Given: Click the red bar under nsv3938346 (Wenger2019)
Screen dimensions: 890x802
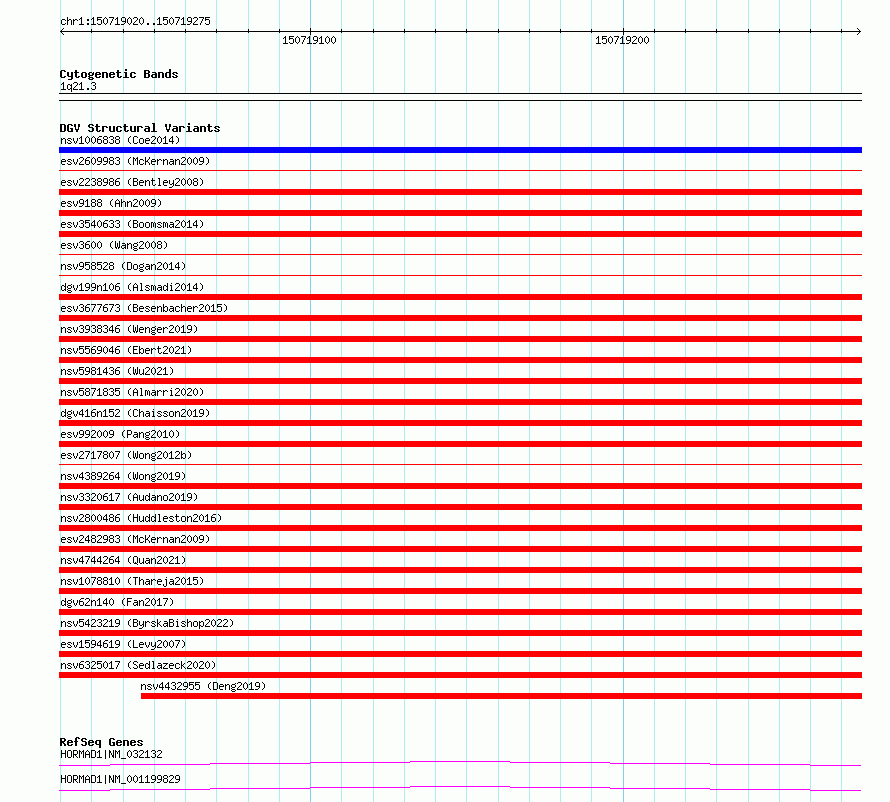Looking at the screenshot, I should [460, 339].
